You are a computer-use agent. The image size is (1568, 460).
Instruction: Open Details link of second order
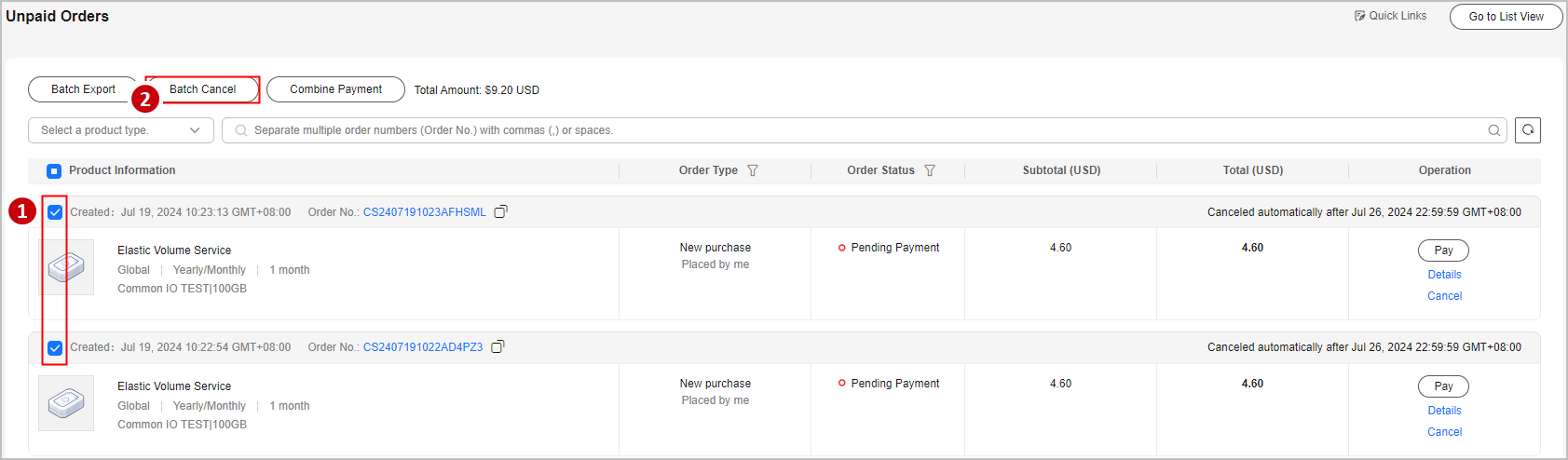1444,411
